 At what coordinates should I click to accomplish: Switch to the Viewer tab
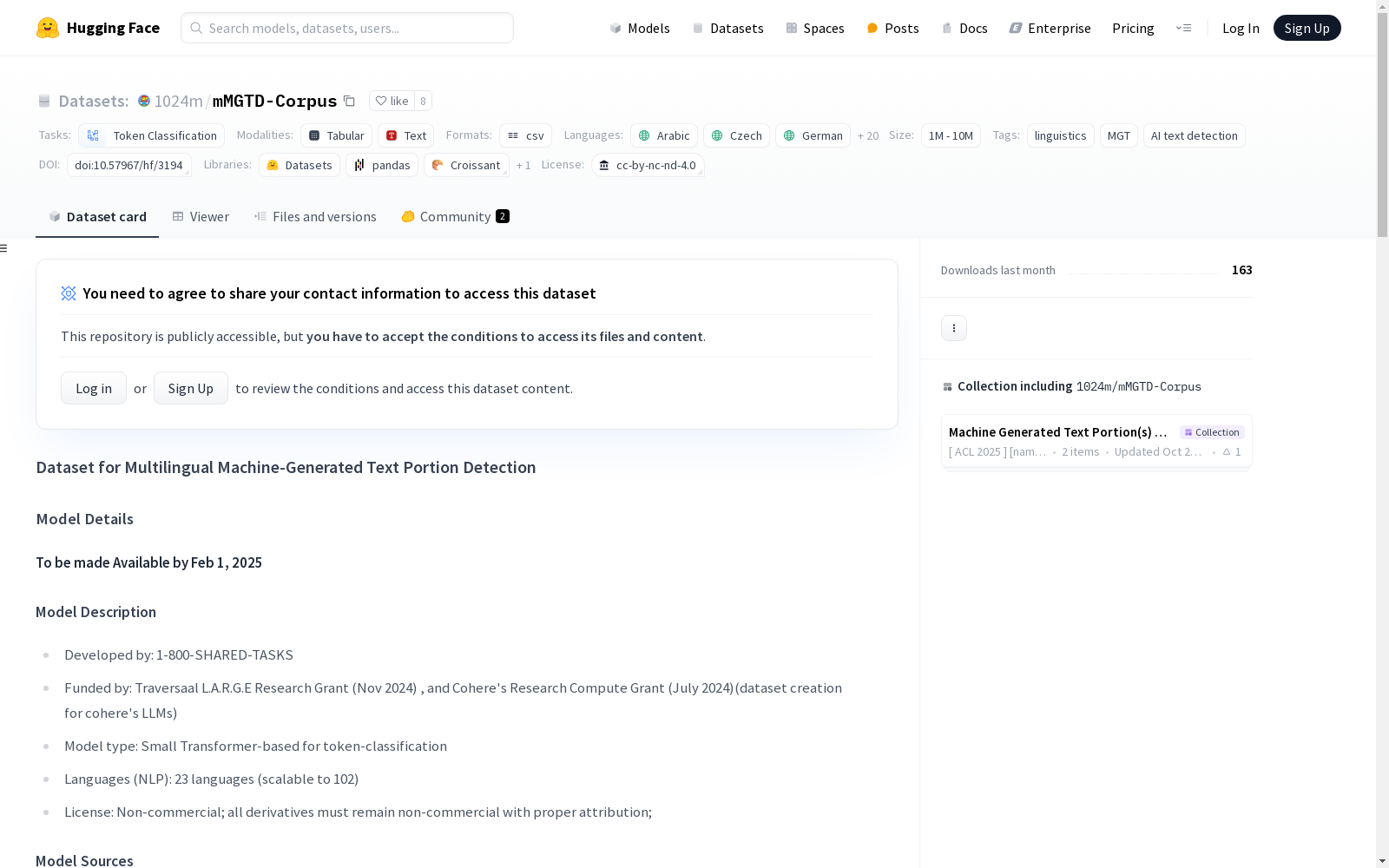click(x=201, y=217)
